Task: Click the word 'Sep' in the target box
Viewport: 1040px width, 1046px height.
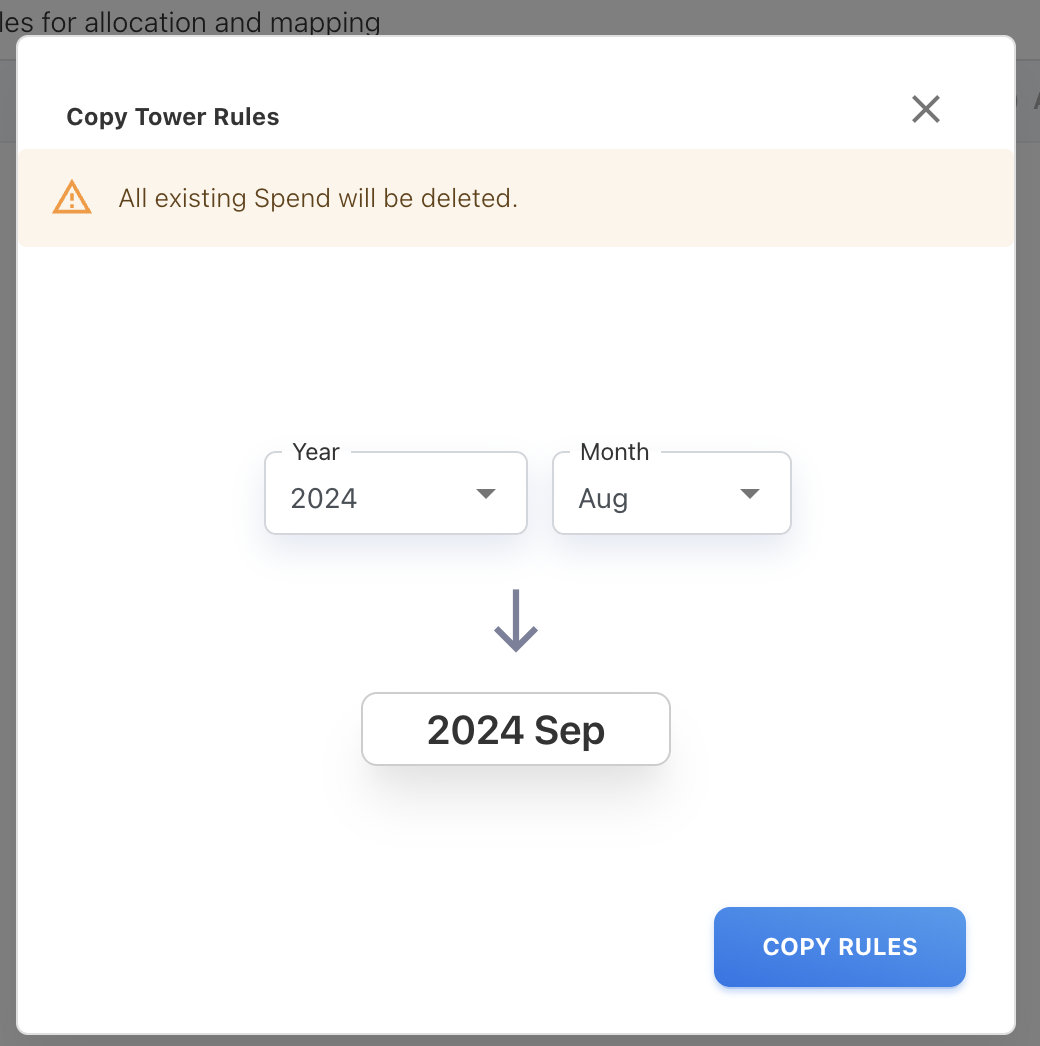Action: [570, 730]
